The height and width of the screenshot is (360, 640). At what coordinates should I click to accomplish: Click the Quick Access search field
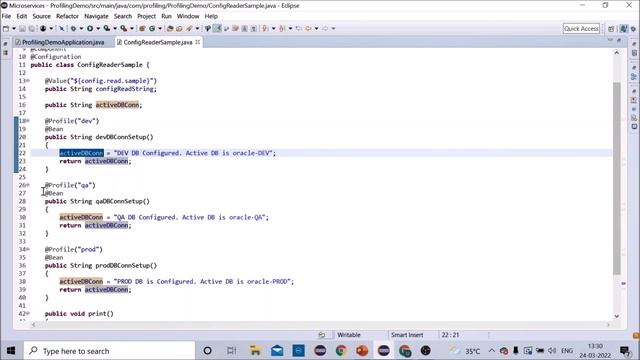pos(581,29)
